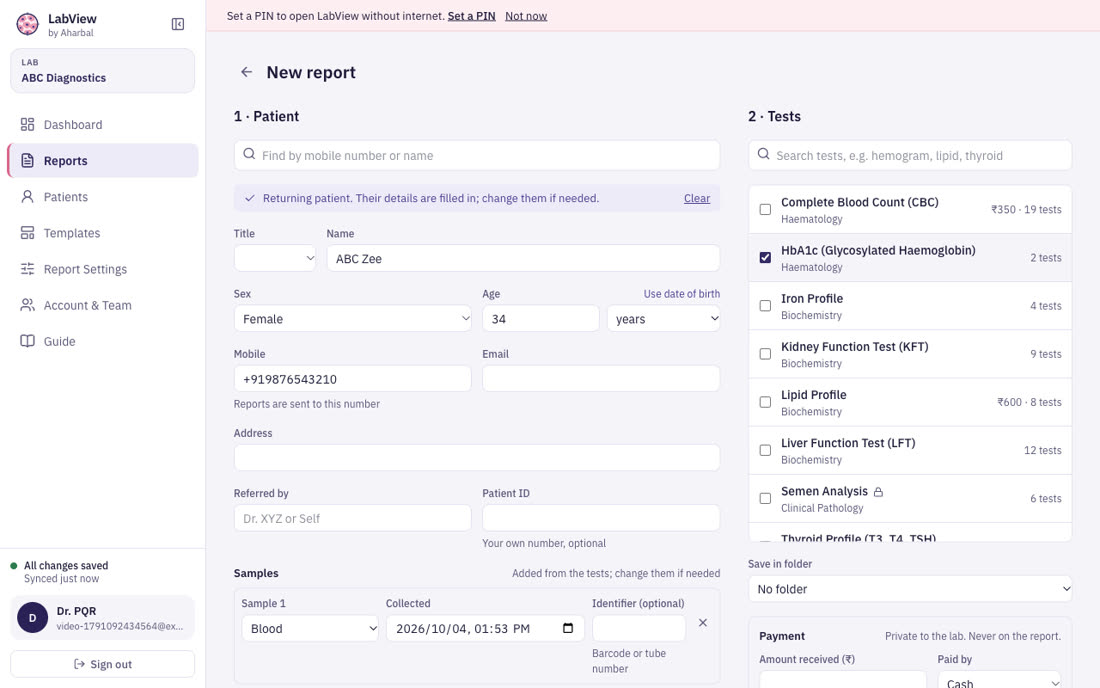Image resolution: width=1100 pixels, height=688 pixels.
Task: Switch to Use date of birth
Action: pos(682,294)
